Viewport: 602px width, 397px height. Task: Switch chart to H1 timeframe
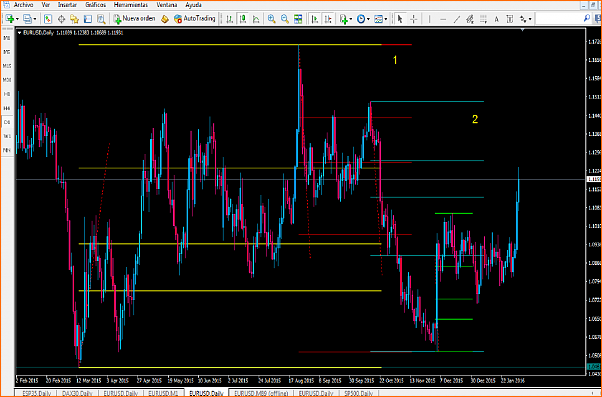pyautogui.click(x=7, y=94)
